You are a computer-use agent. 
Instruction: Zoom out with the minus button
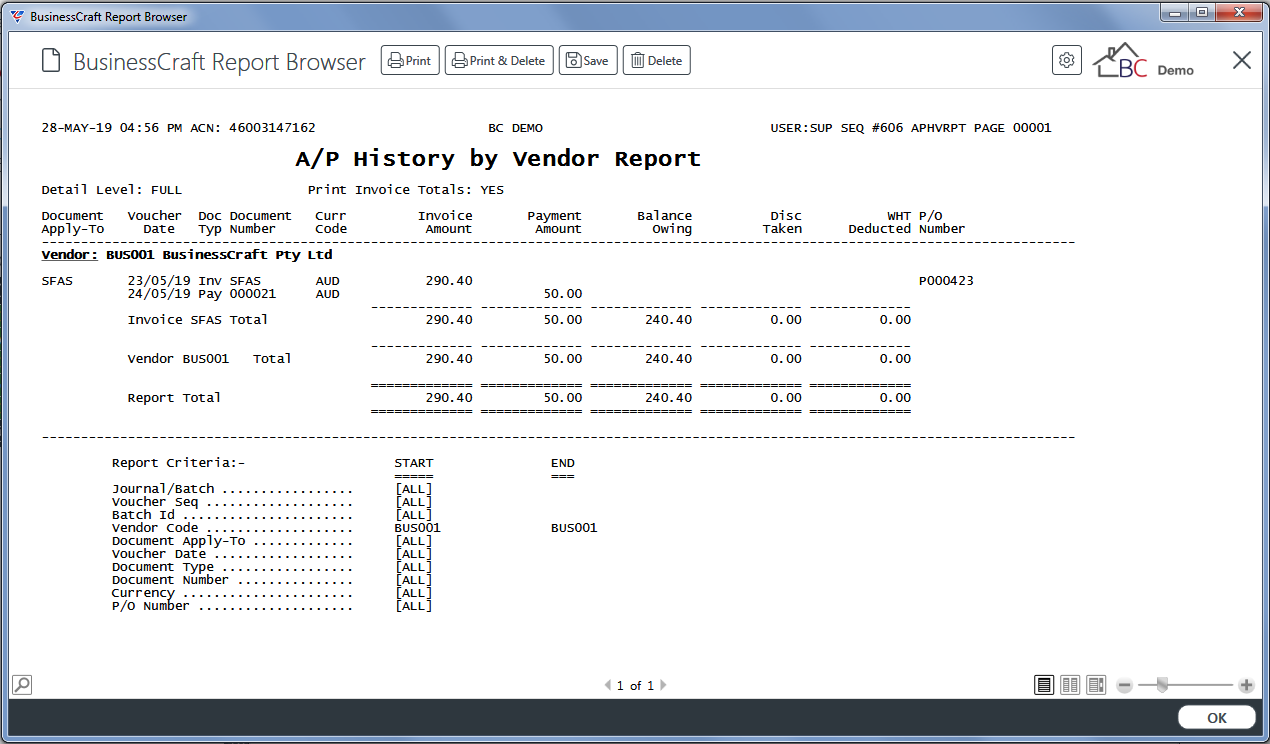(1124, 686)
